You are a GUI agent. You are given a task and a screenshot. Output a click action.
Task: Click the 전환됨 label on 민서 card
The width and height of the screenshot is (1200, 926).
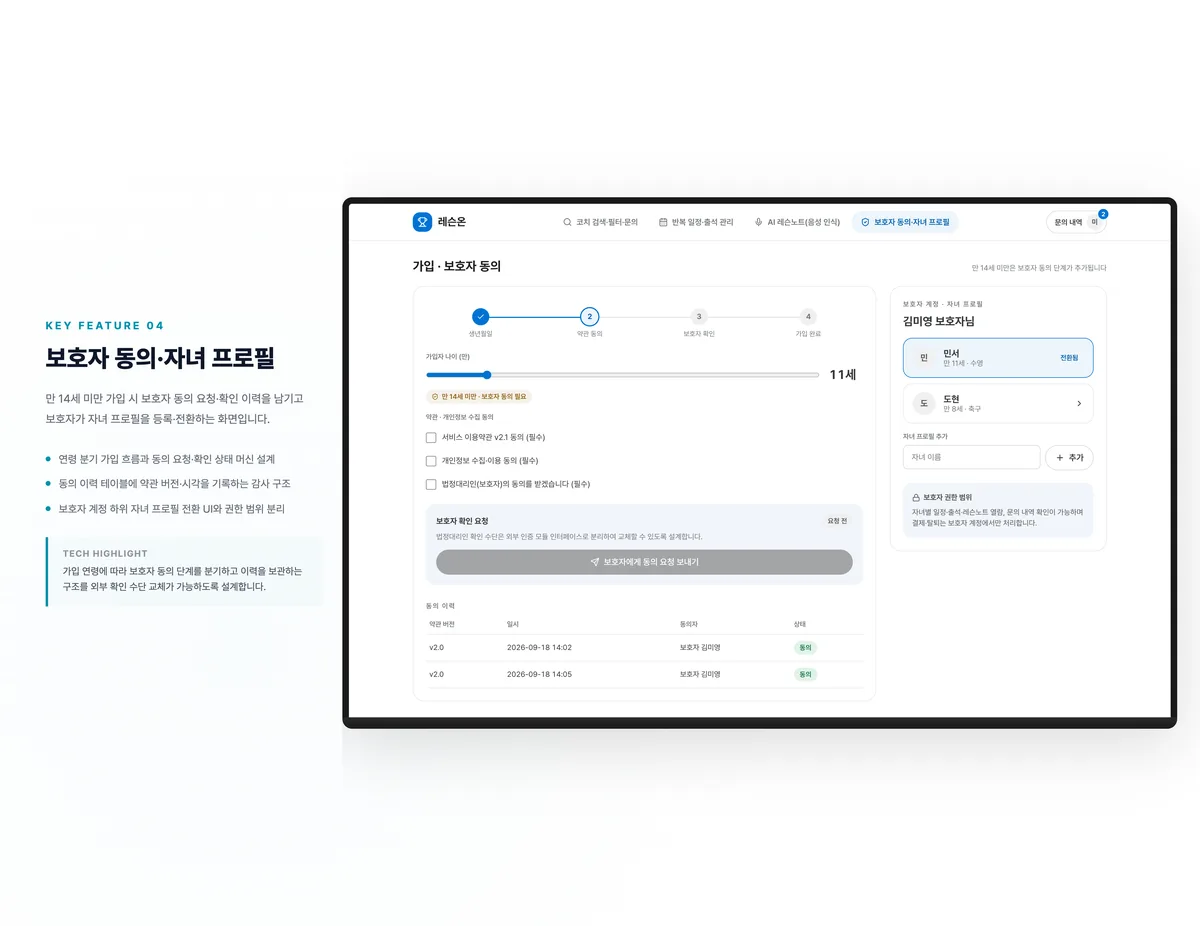pos(1069,357)
